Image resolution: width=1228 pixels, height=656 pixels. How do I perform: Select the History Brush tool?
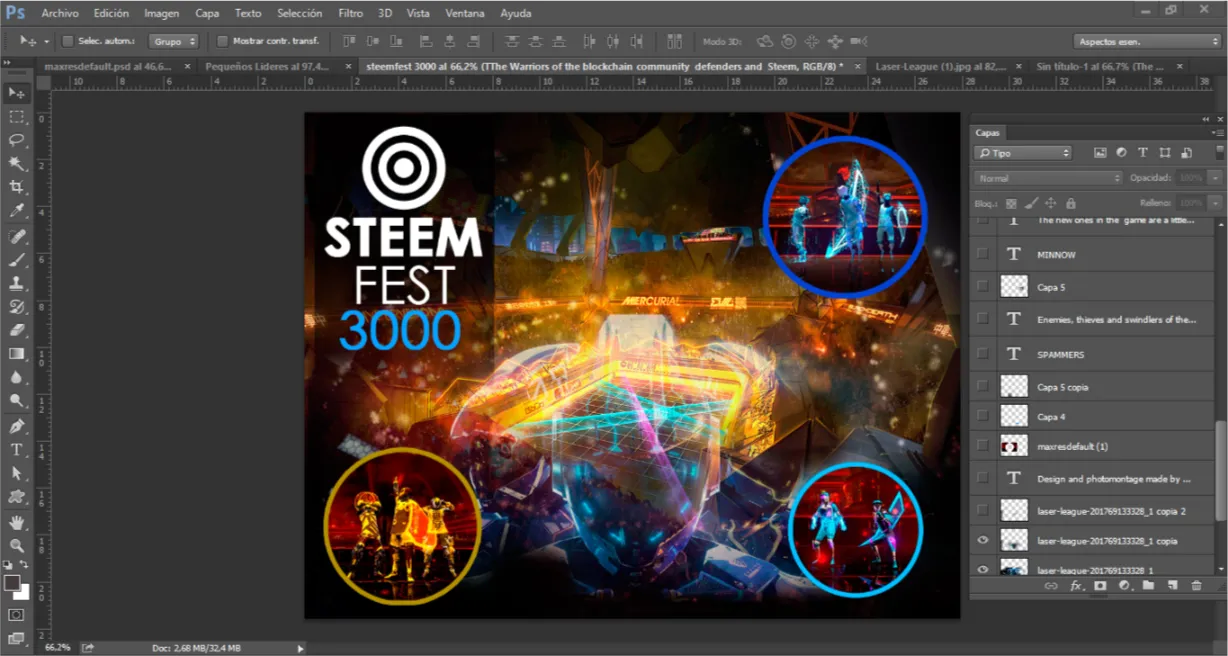pyautogui.click(x=17, y=307)
